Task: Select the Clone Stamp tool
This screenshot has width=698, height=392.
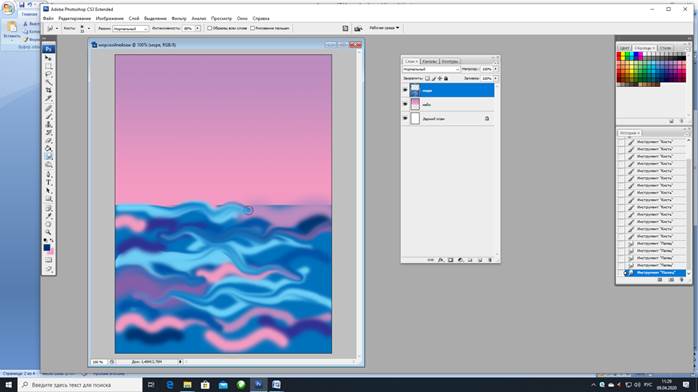Action: click(49, 124)
